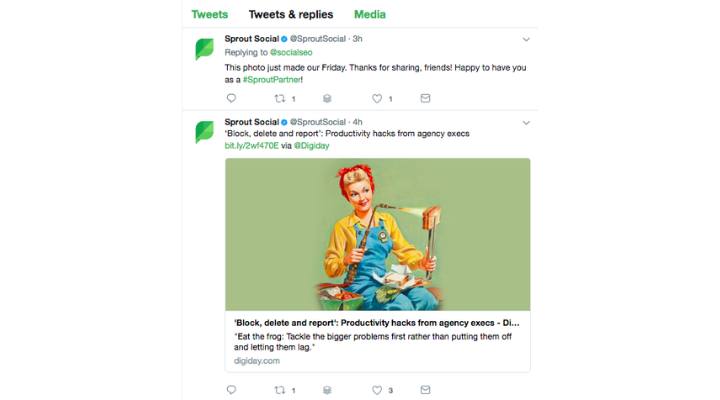This screenshot has height=400, width=720.
Task: Send first tweet via direct message
Action: click(x=425, y=98)
